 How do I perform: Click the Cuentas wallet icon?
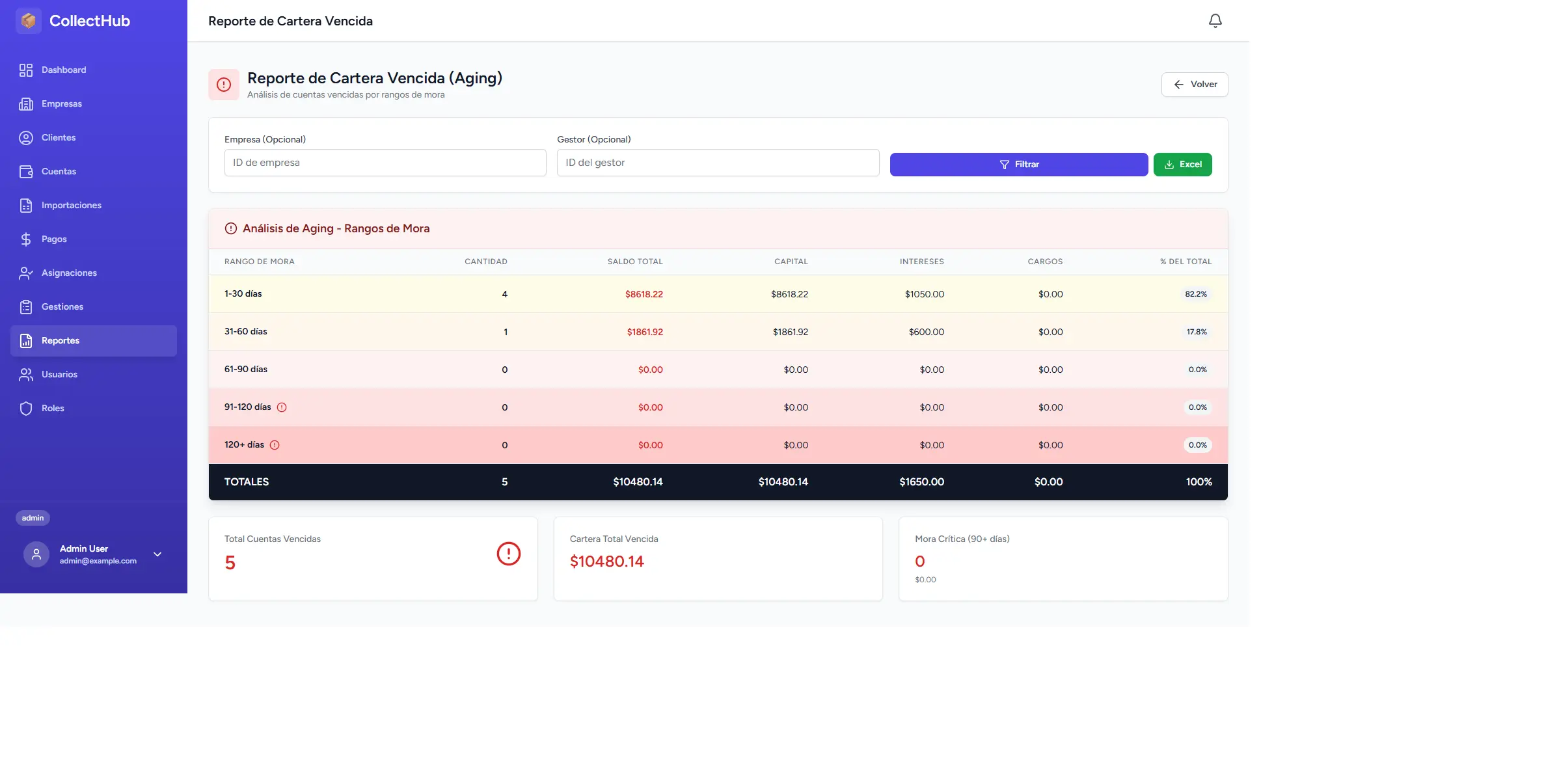(26, 172)
